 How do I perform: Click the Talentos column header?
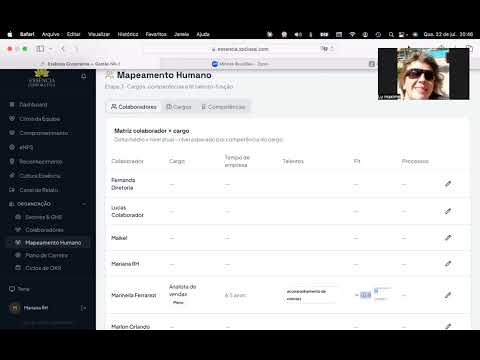[293, 161]
